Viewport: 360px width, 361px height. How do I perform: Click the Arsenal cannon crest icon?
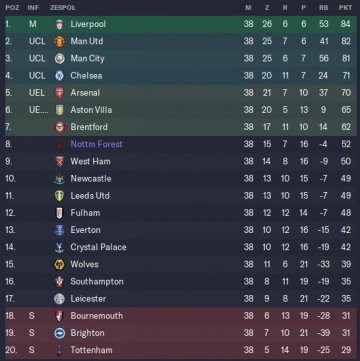click(x=59, y=93)
